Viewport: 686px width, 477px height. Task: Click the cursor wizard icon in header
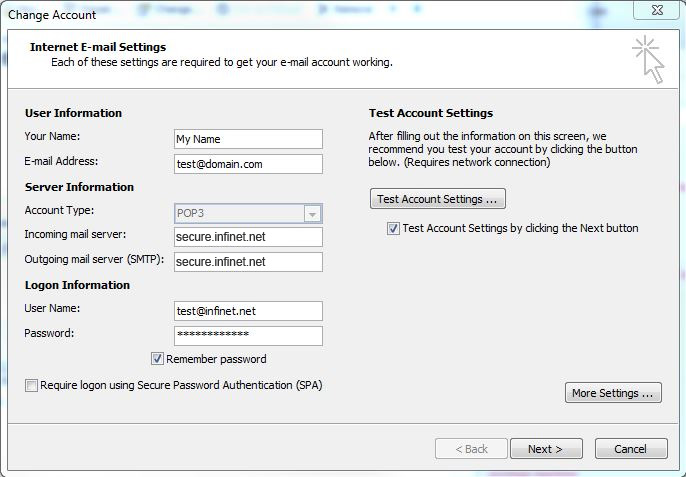pos(648,60)
